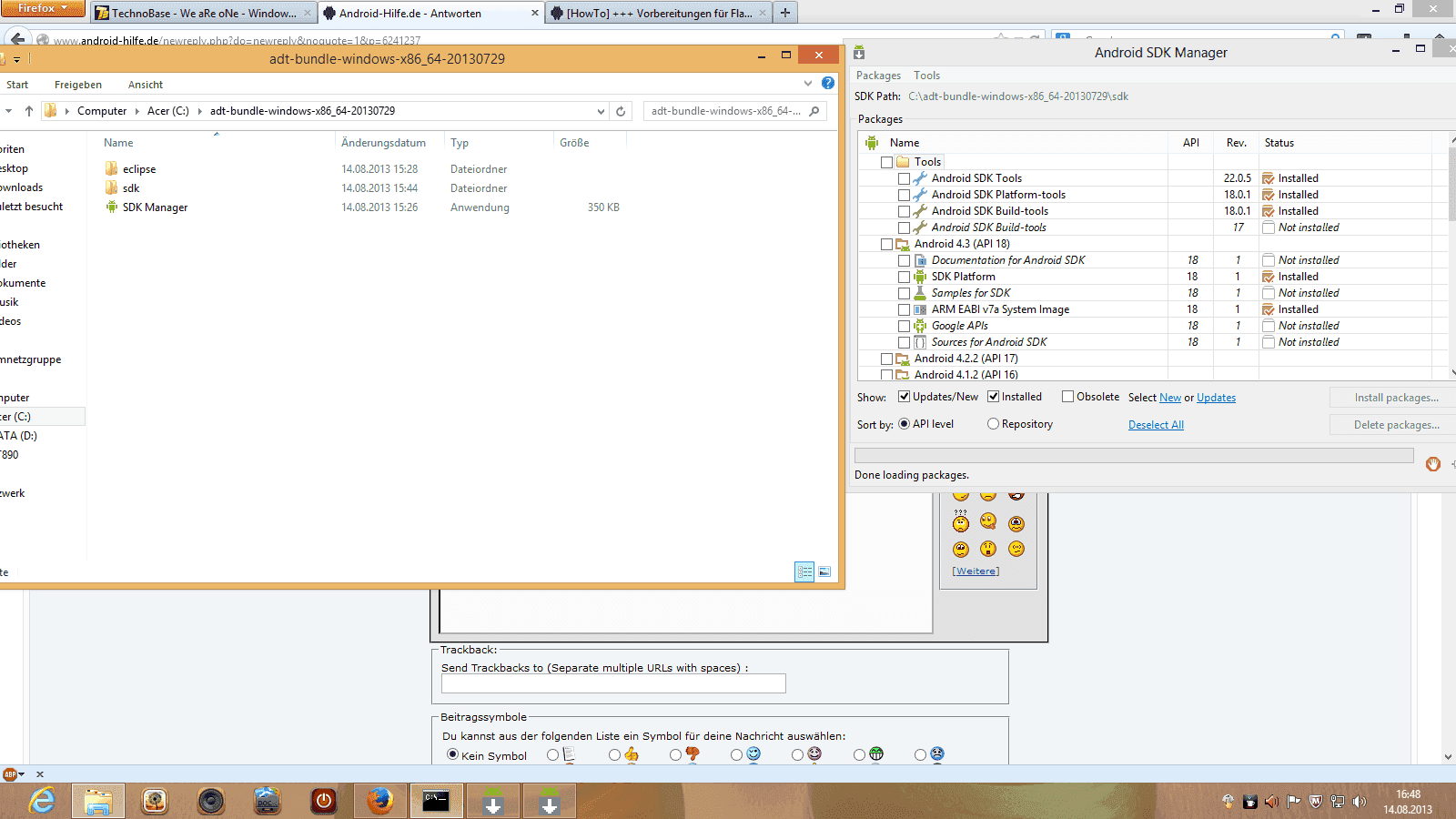This screenshot has width=1456, height=819.
Task: Open the orange Firefox menu button
Action: pos(43,8)
